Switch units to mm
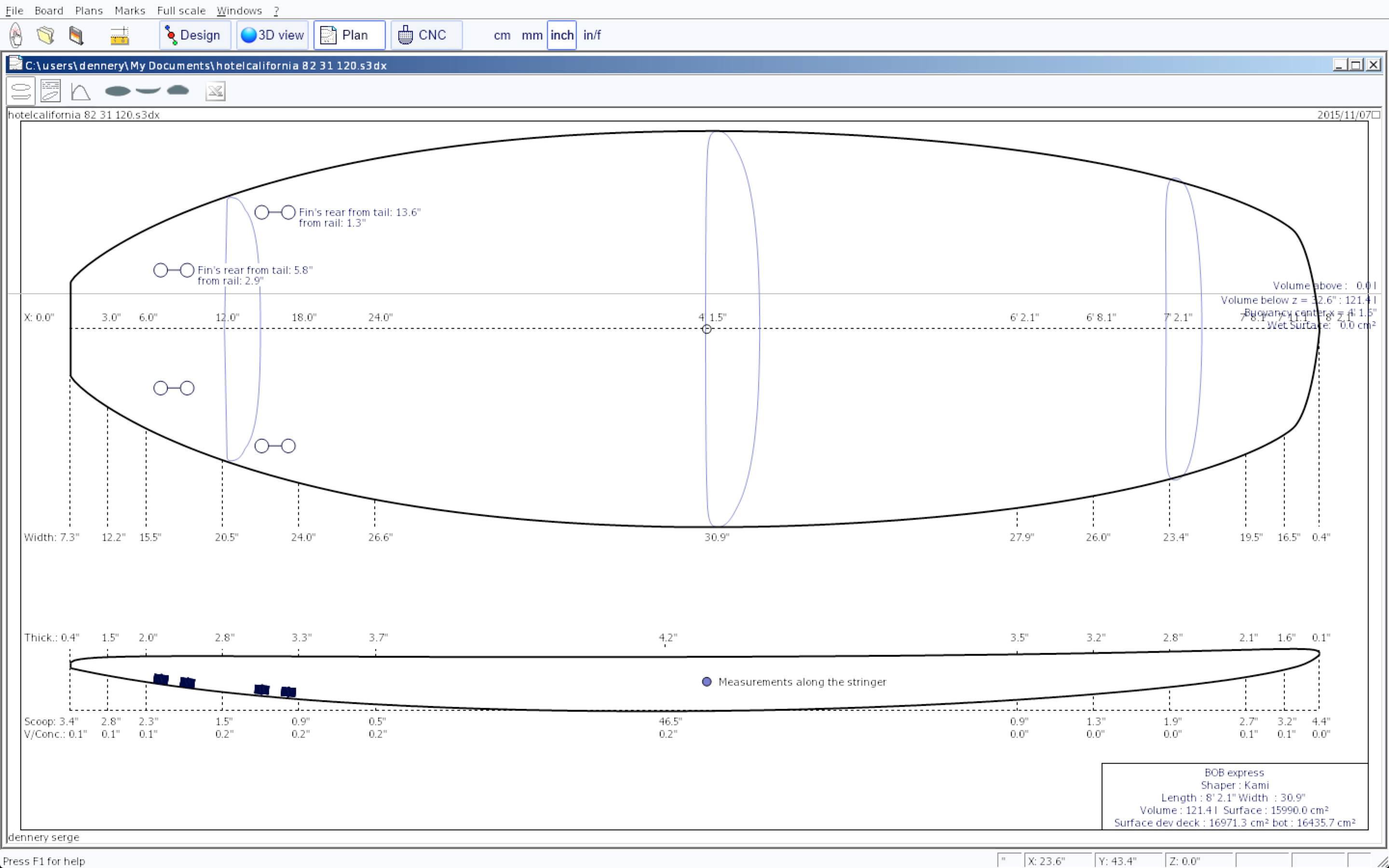Screen dimensions: 1389x868 click(531, 35)
